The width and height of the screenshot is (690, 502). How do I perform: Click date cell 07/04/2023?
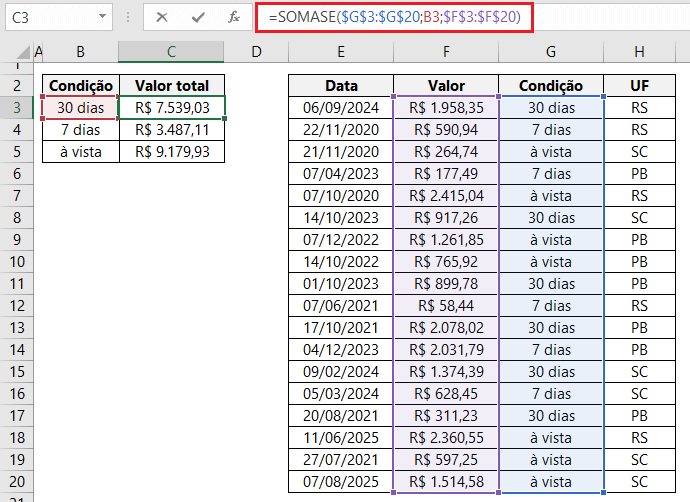point(341,173)
